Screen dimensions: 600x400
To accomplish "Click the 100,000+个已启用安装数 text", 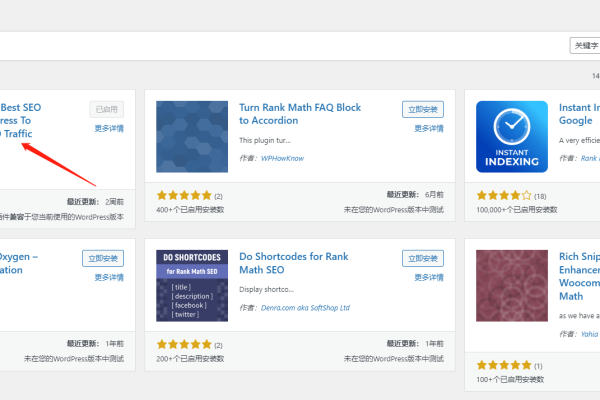I will [x=517, y=210].
